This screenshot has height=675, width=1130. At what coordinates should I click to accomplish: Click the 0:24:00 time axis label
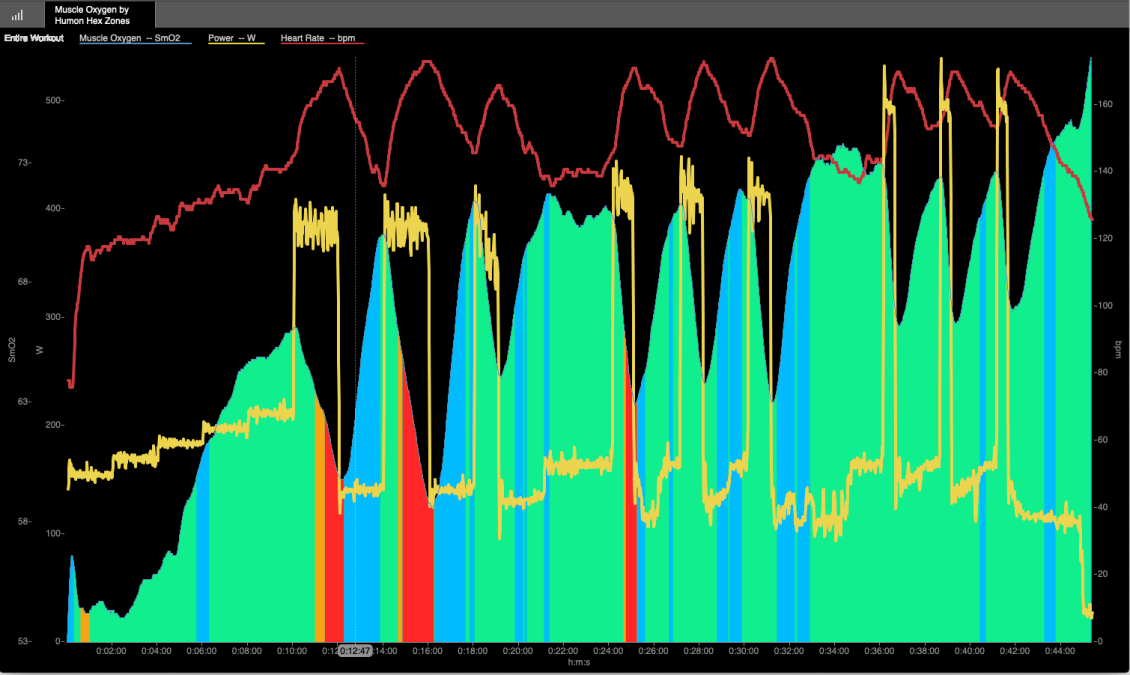[x=608, y=651]
